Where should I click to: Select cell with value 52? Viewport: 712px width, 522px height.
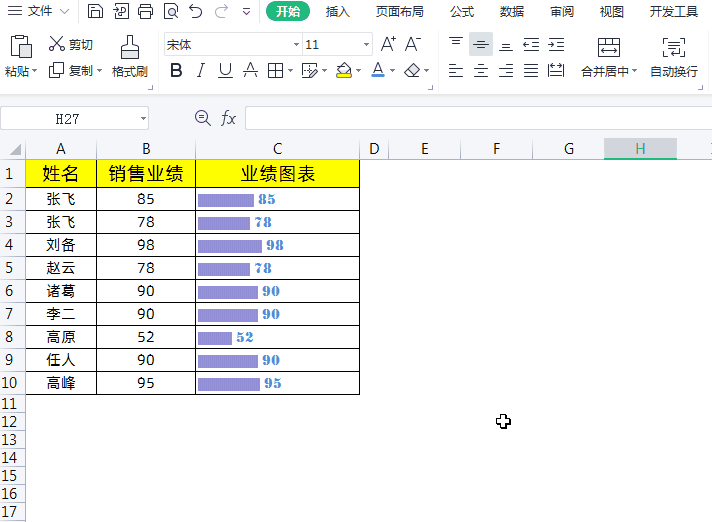tap(146, 337)
